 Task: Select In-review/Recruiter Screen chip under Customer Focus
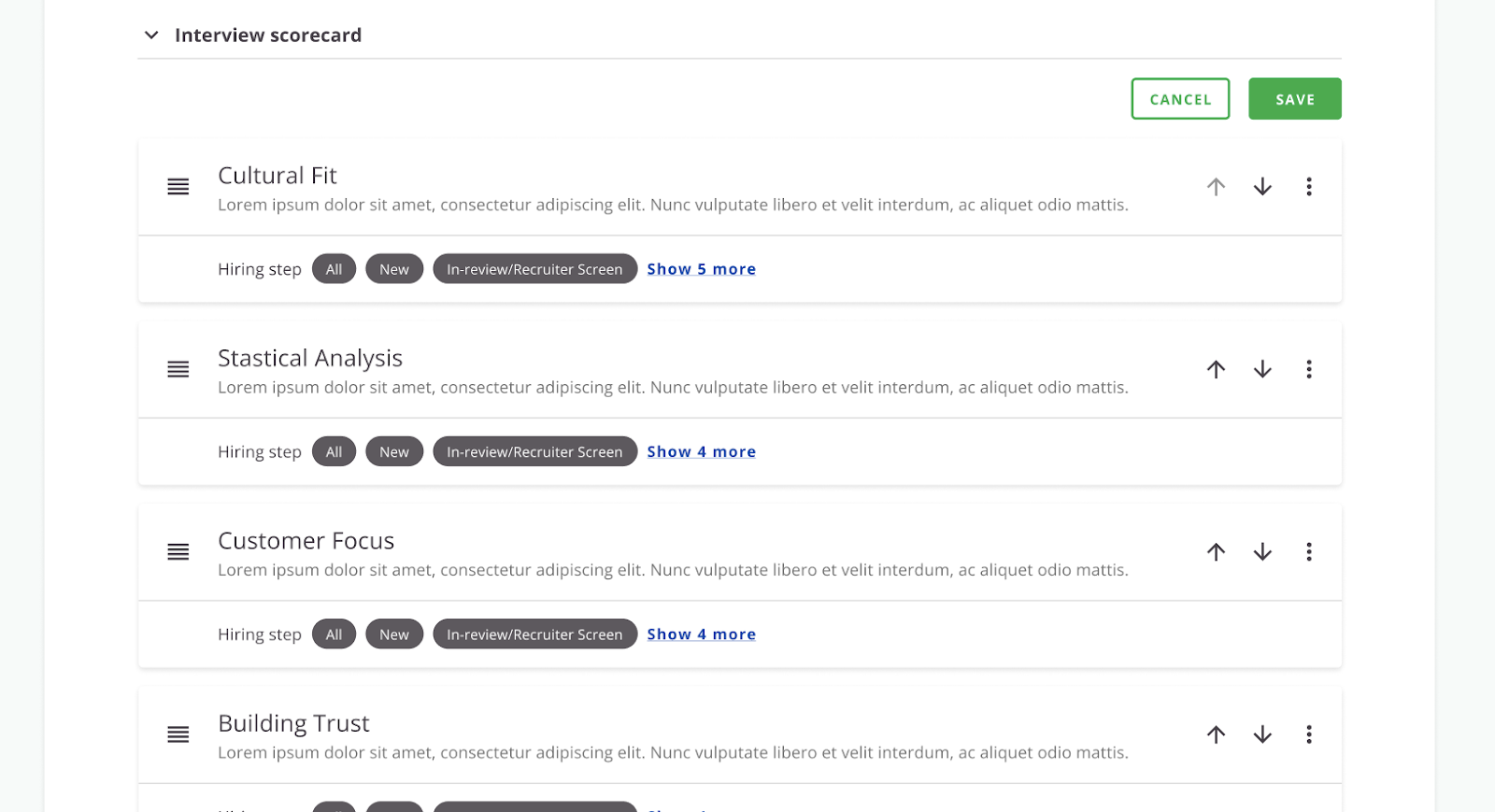(x=534, y=634)
